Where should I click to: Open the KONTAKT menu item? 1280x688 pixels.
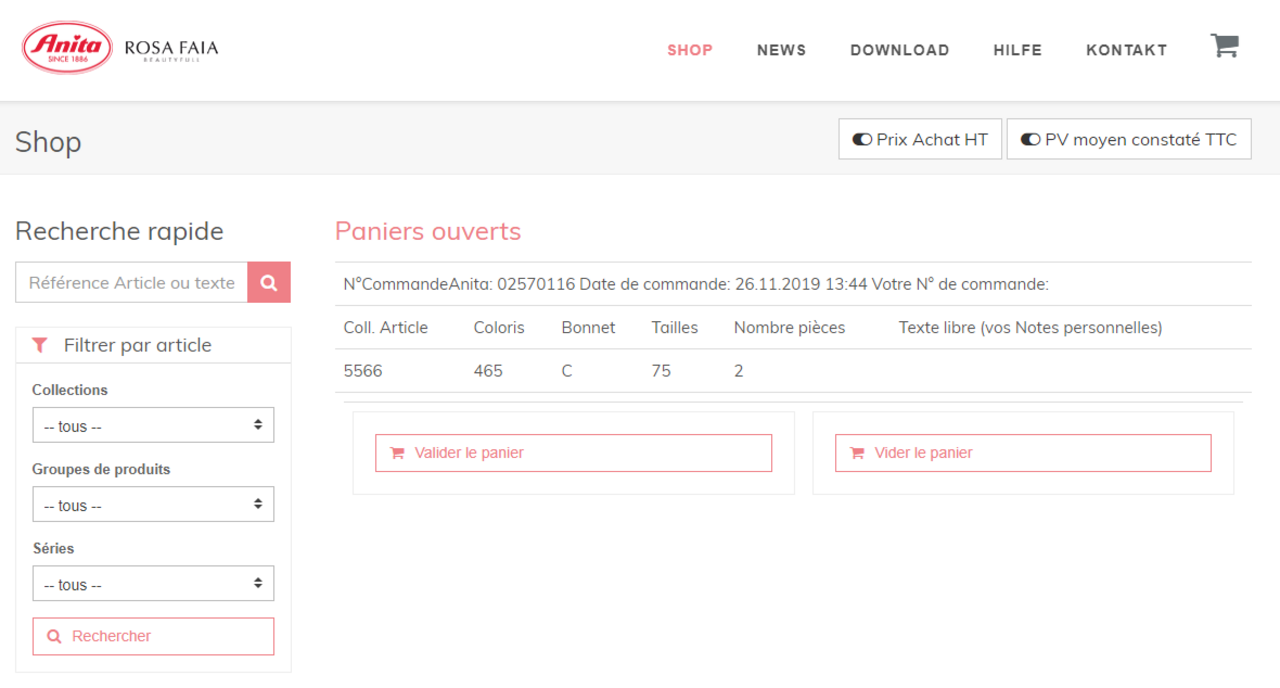[1126, 50]
